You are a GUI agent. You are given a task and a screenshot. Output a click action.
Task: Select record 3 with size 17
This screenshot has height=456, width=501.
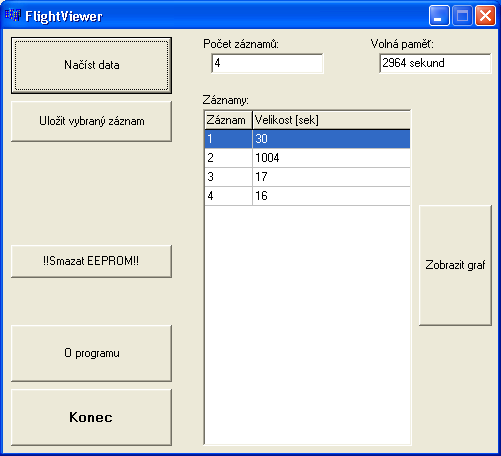(307, 177)
